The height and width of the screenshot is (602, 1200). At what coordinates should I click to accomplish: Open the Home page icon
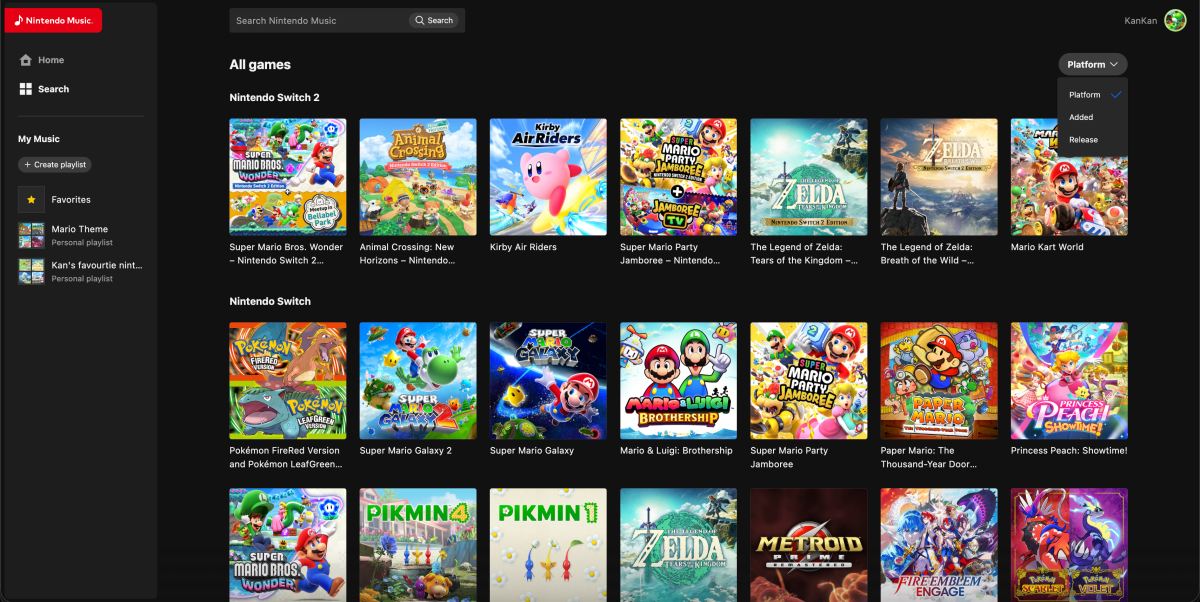(x=26, y=60)
